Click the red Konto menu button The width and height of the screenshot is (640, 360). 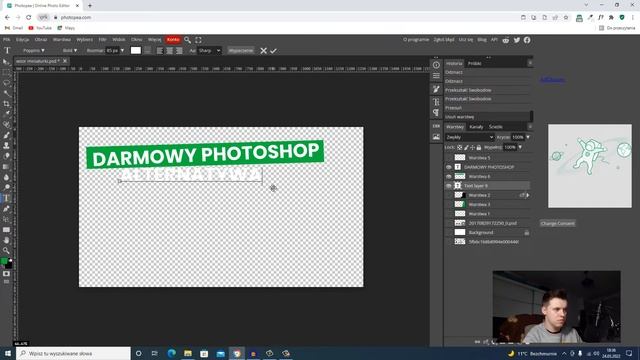click(173, 40)
